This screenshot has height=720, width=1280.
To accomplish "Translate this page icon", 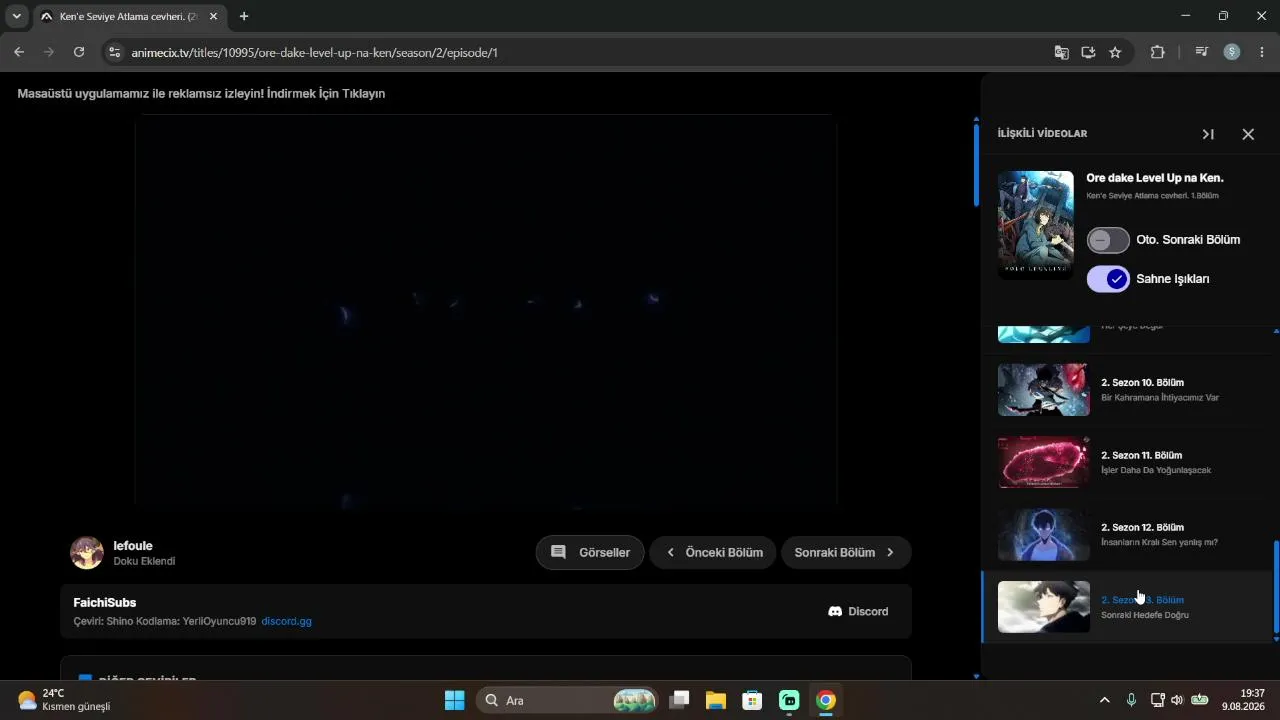I will point(1062,52).
